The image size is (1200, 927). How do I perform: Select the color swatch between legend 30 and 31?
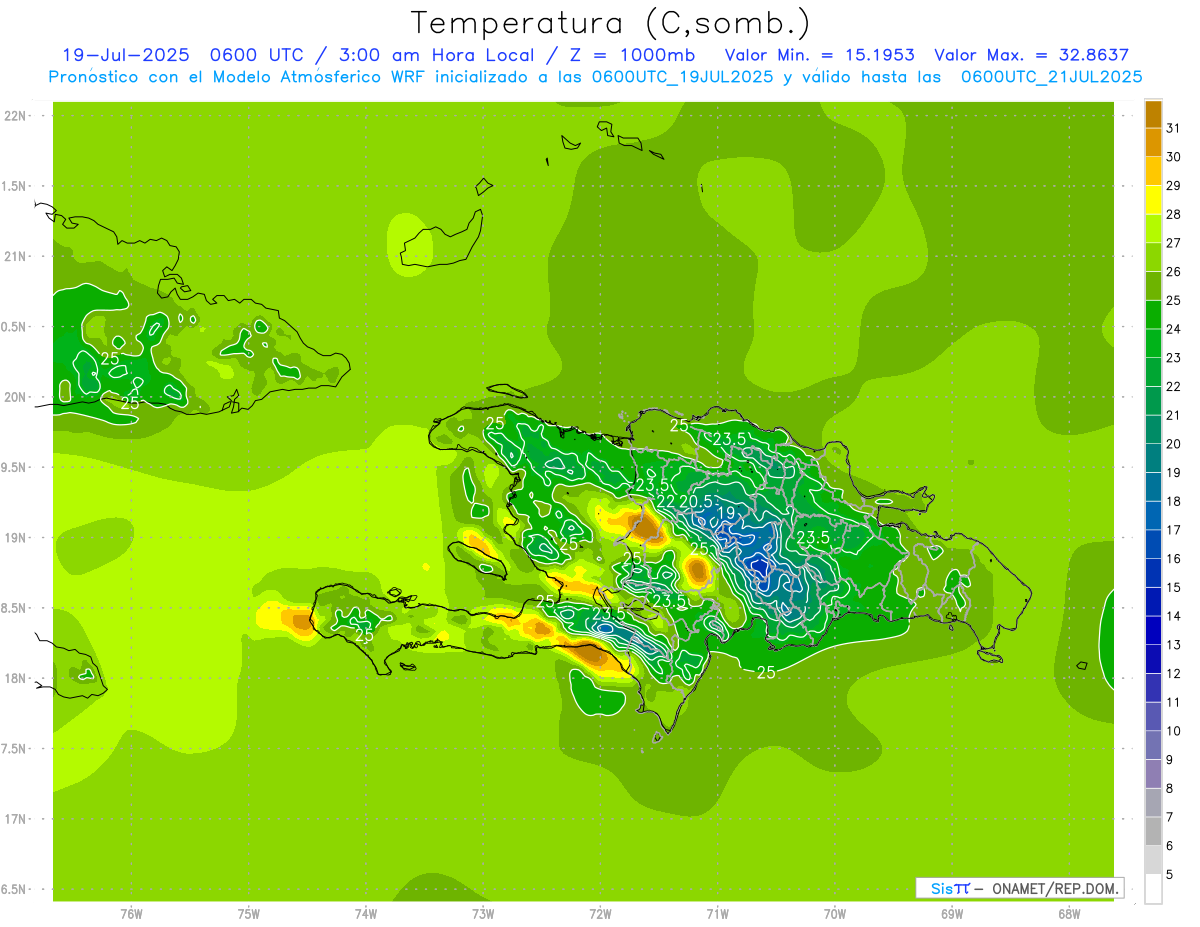coord(1153,142)
